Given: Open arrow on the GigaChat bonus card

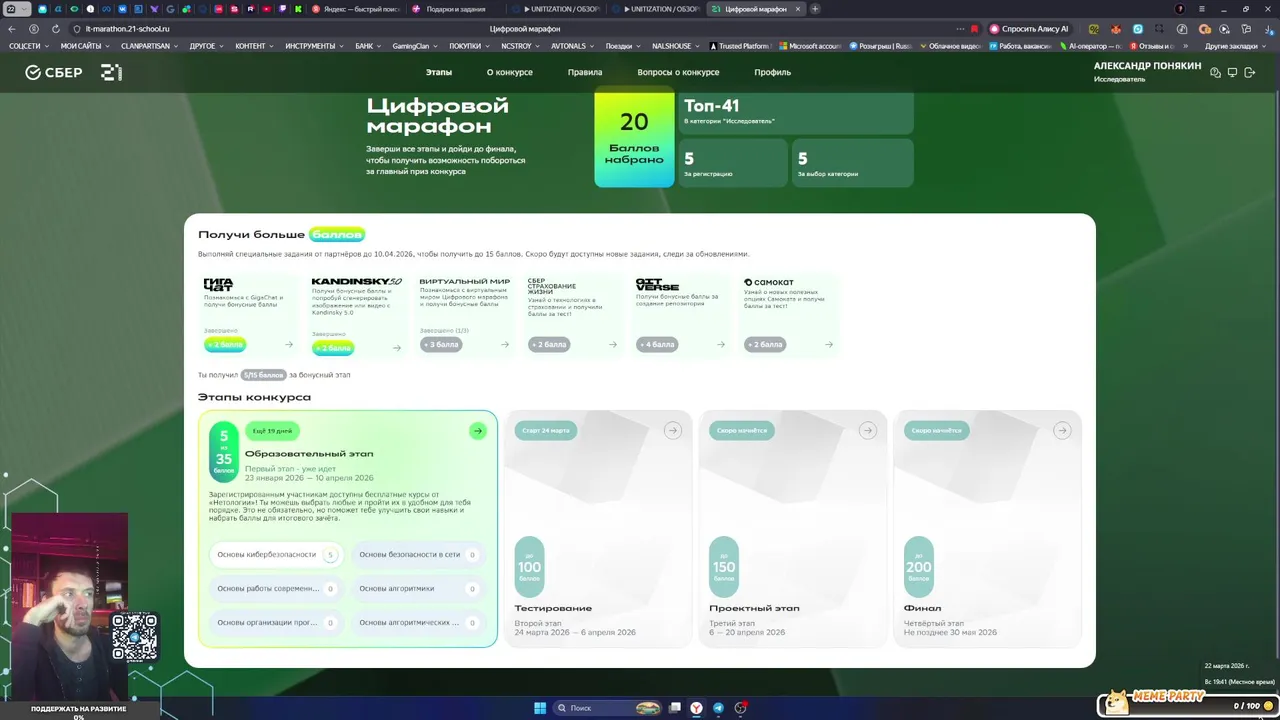Looking at the screenshot, I should pyautogui.click(x=289, y=344).
